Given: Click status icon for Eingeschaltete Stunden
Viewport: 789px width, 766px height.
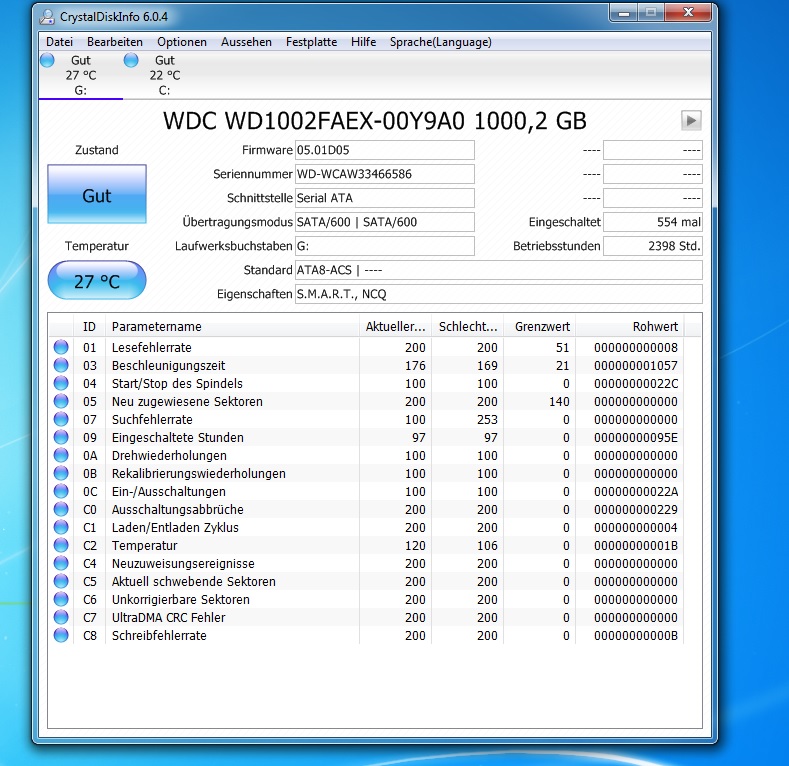Looking at the screenshot, I should 61,437.
